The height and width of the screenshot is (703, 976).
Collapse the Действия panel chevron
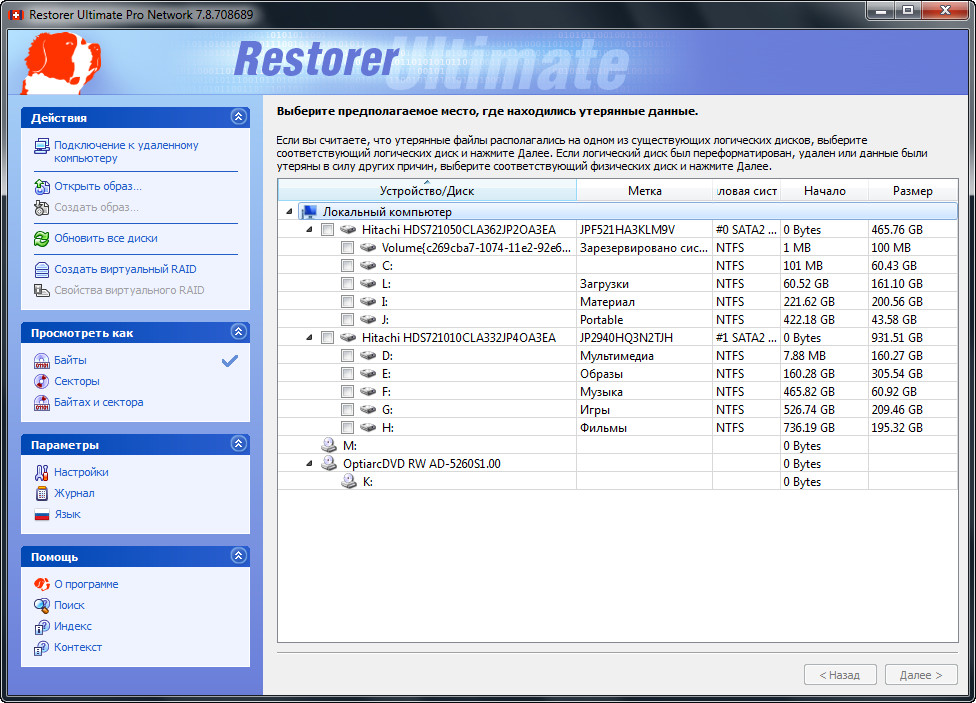coord(238,117)
